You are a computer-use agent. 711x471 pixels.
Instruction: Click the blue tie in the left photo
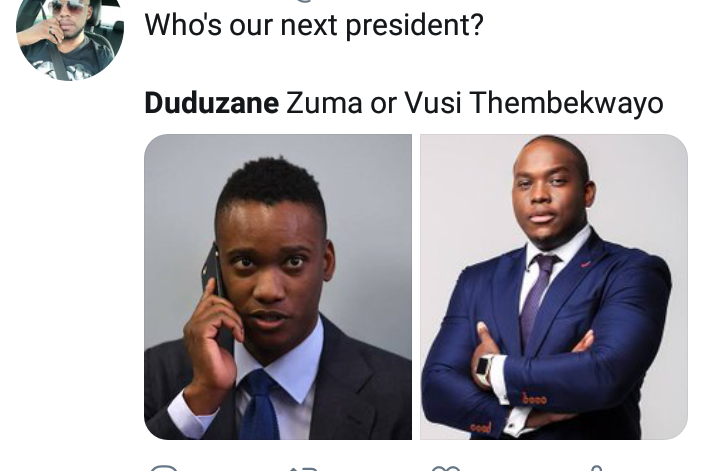tap(260, 403)
